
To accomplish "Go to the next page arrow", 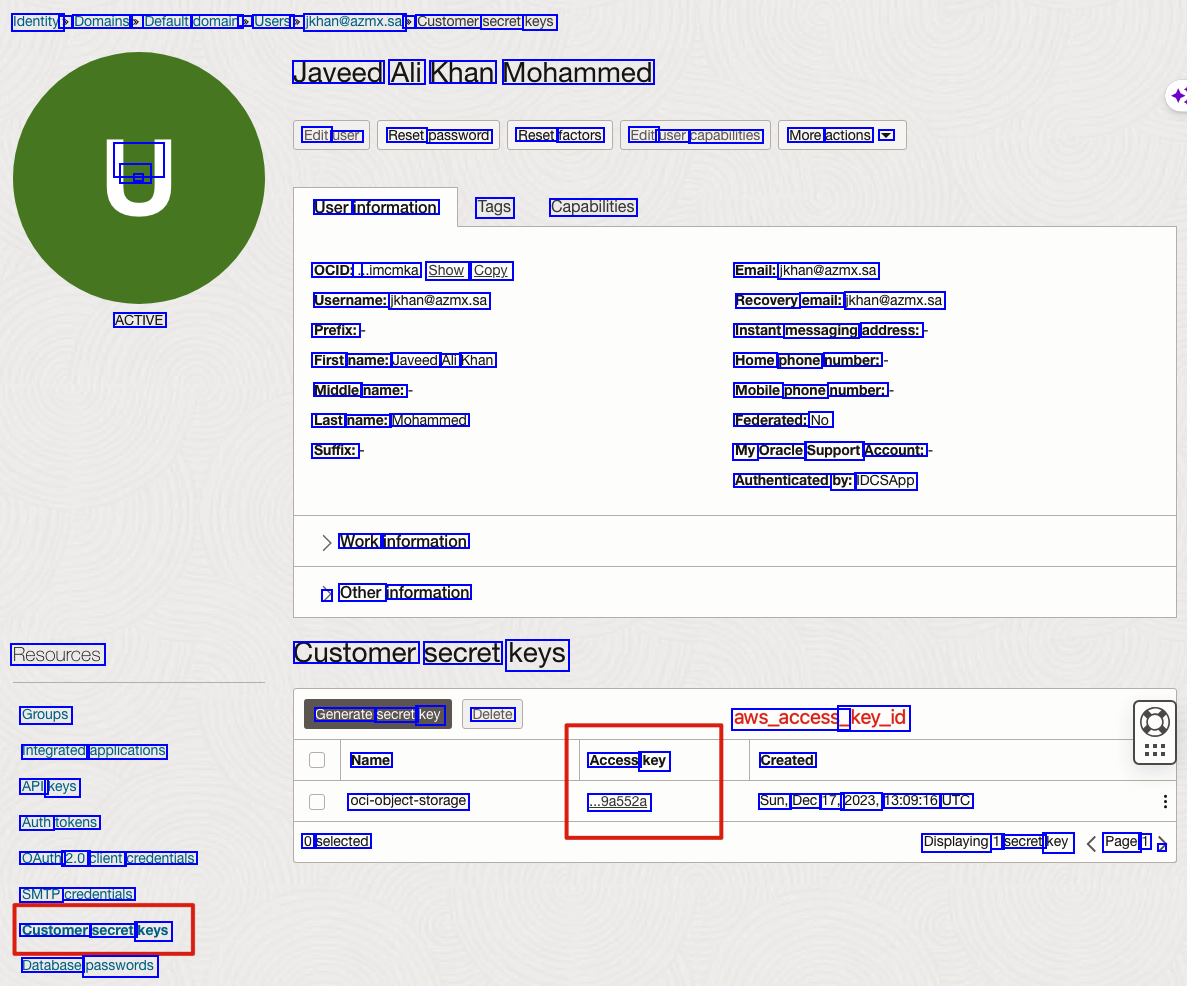I will (x=1162, y=843).
